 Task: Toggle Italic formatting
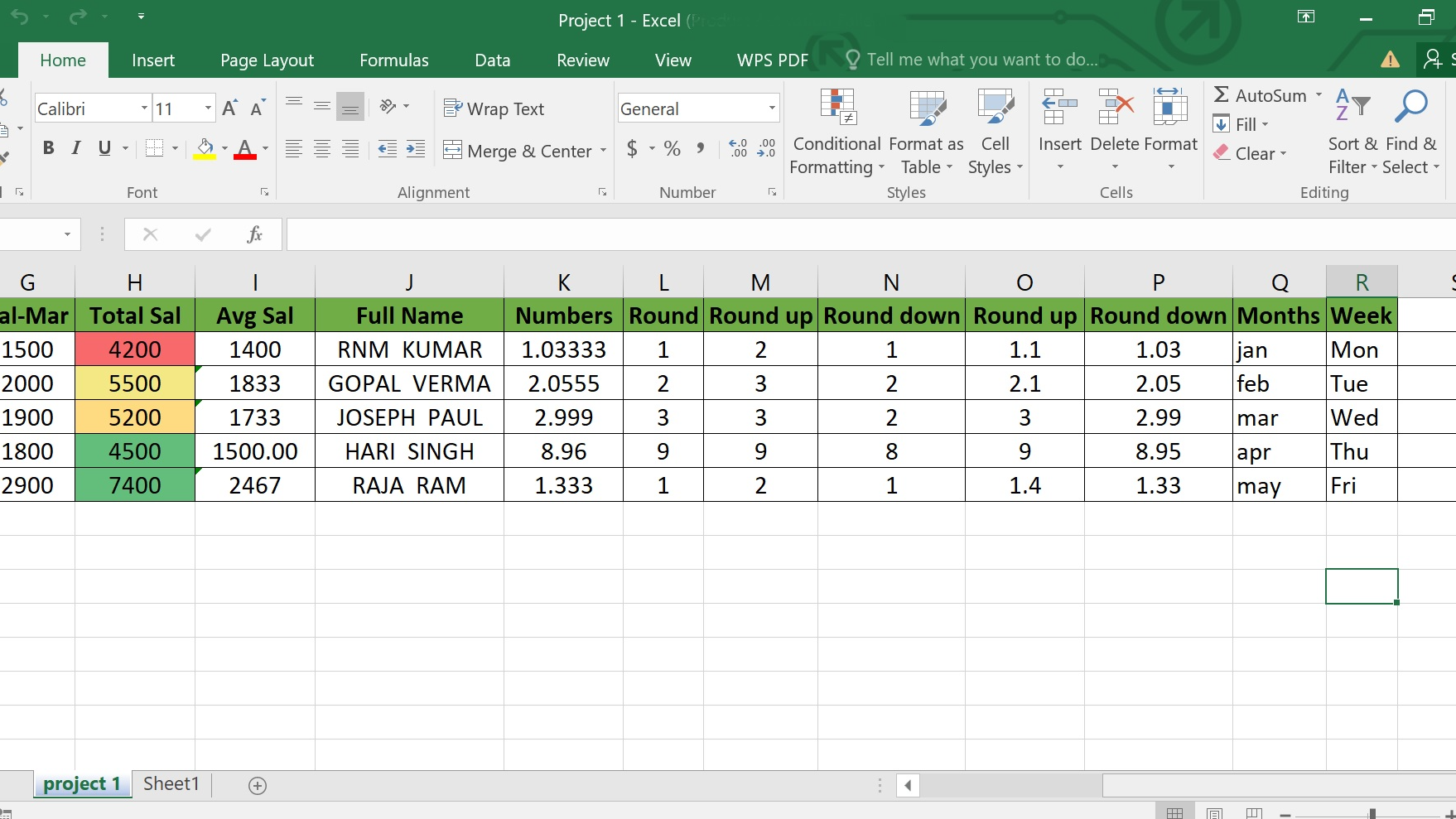(76, 149)
